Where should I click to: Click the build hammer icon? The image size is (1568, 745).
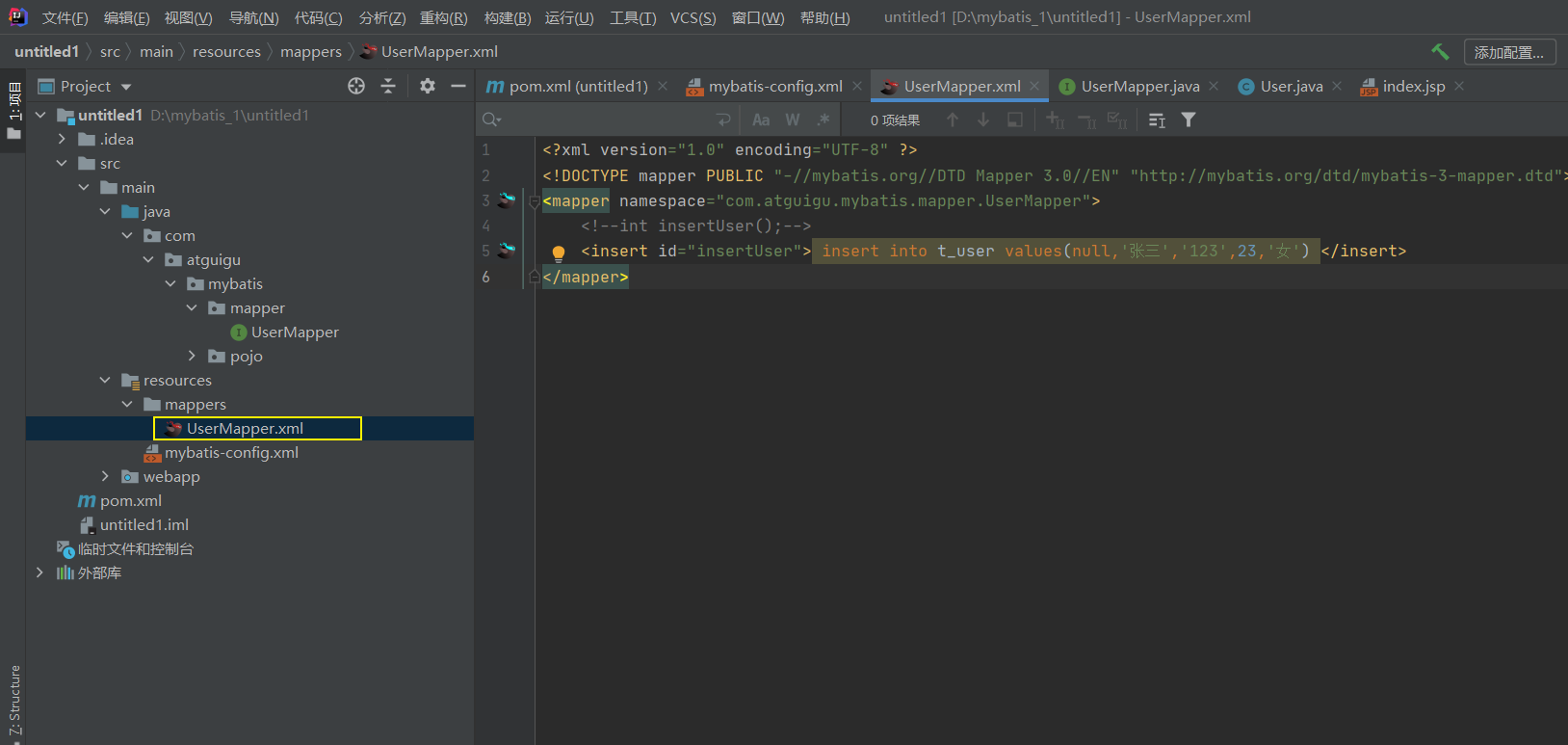click(1440, 52)
